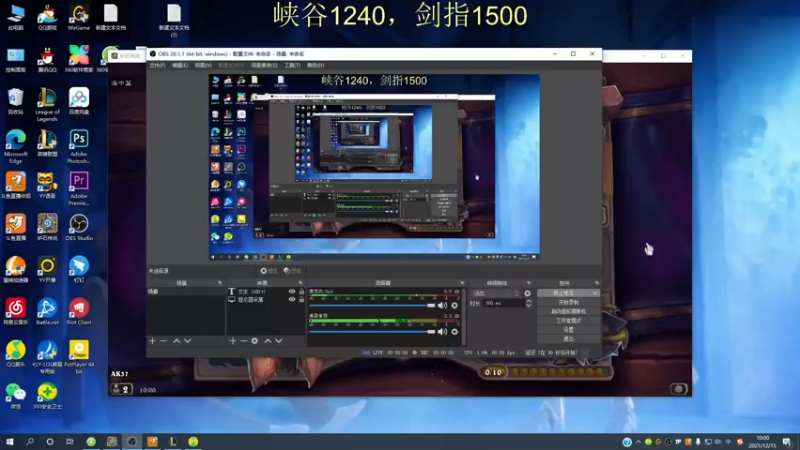This screenshot has width=800, height=450.
Task: Lock the display capture source
Action: 302,299
